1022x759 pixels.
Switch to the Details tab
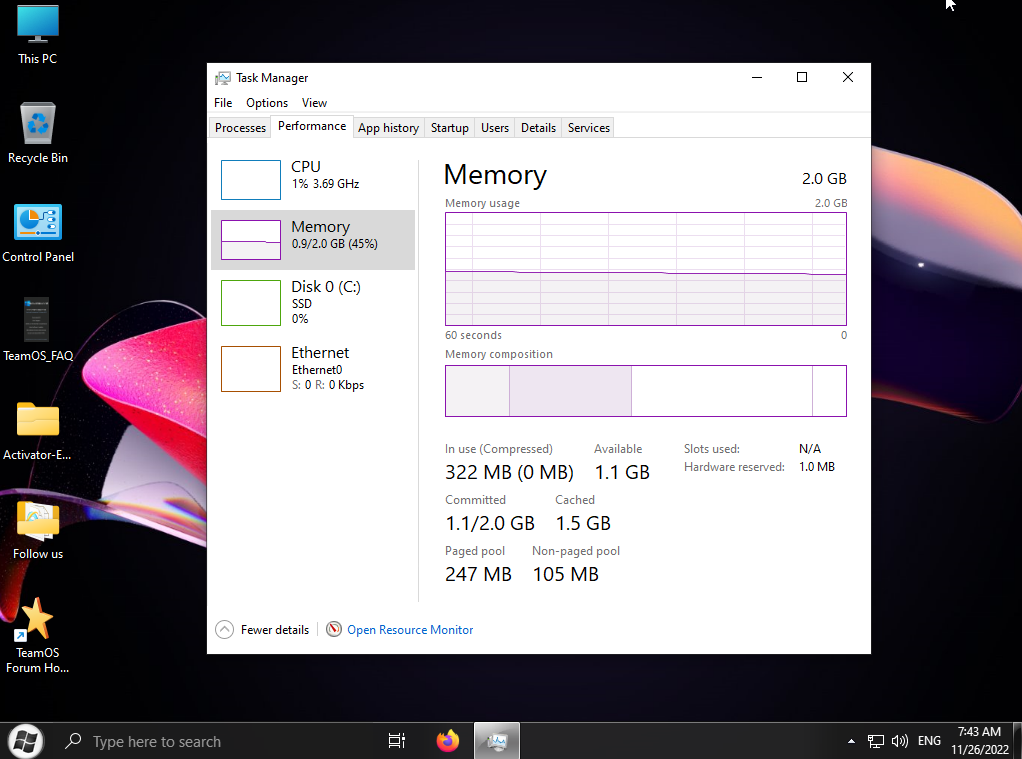[x=538, y=128]
